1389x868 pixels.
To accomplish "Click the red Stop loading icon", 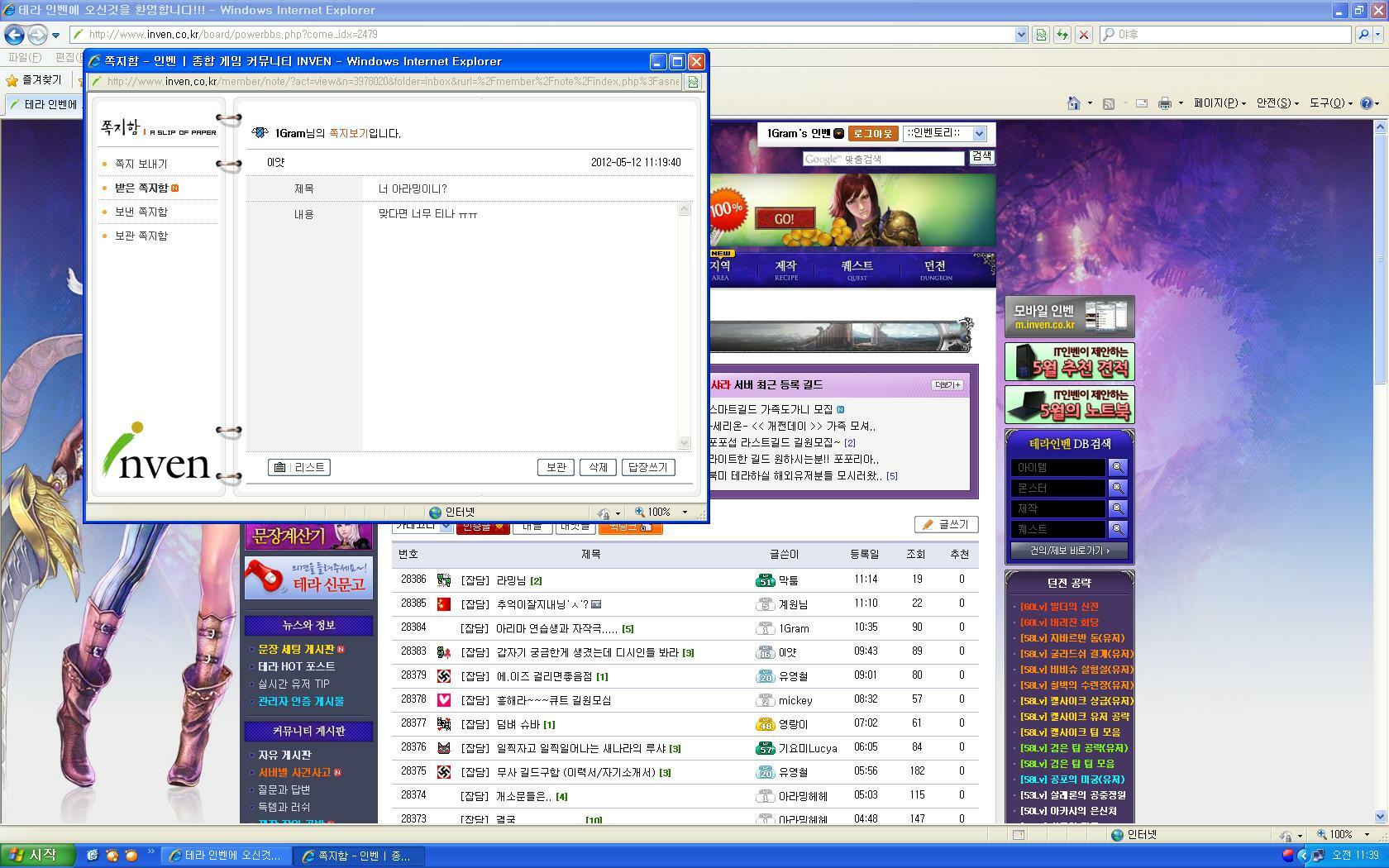I will click(x=1084, y=35).
